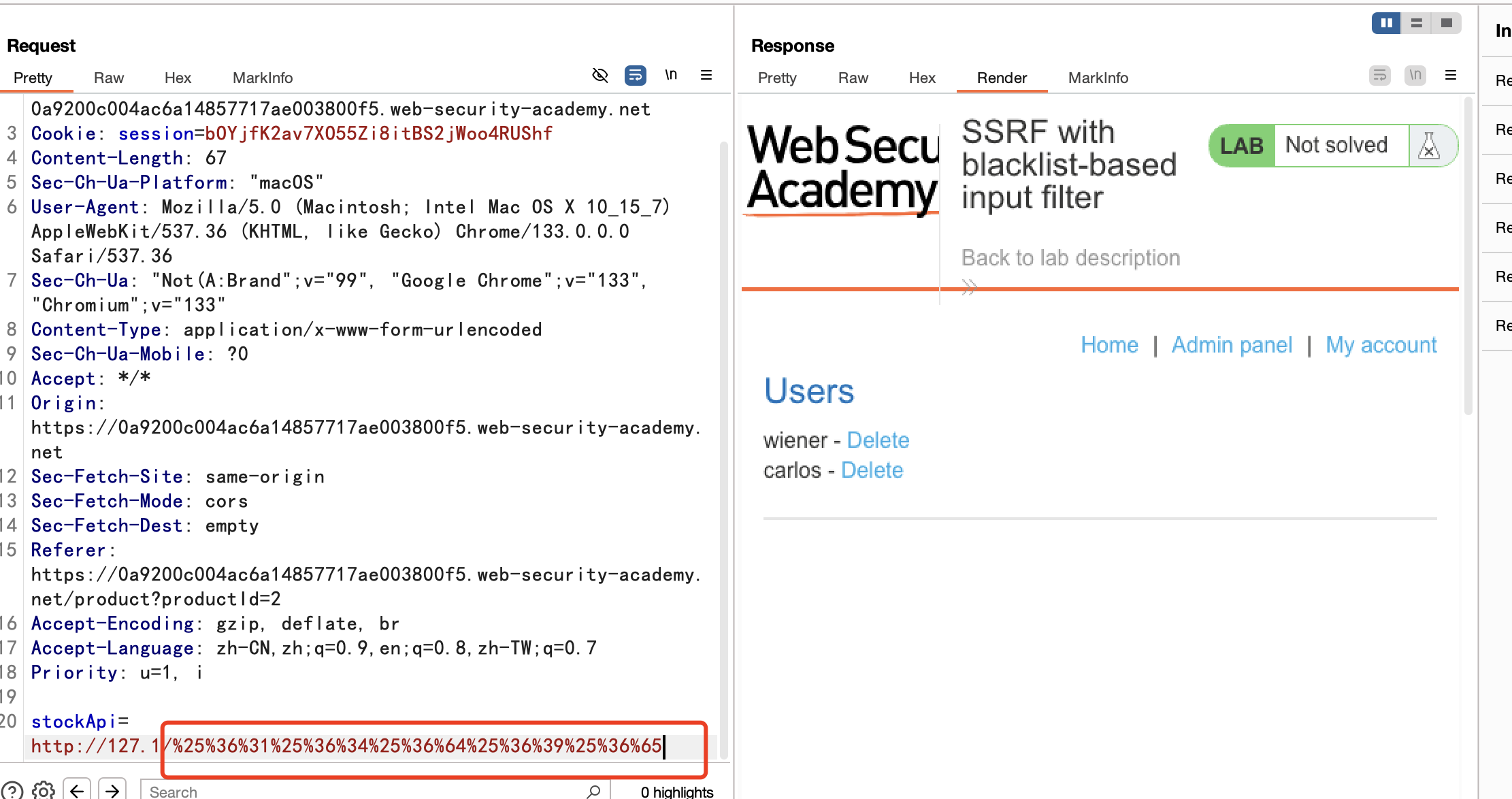Toggle request word wrap icon

635,75
